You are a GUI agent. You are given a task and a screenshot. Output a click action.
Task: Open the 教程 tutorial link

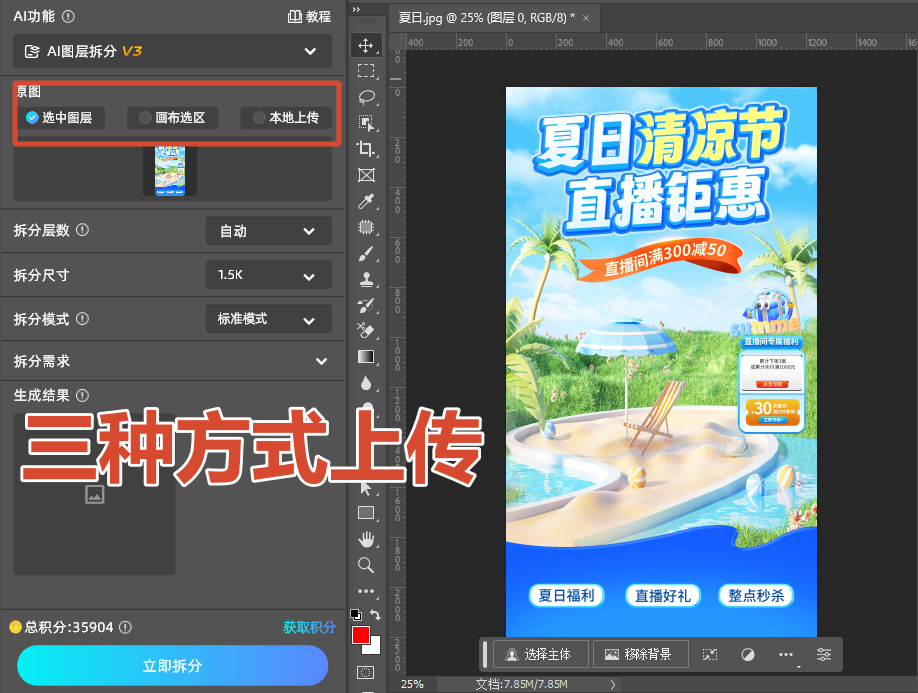tap(310, 16)
